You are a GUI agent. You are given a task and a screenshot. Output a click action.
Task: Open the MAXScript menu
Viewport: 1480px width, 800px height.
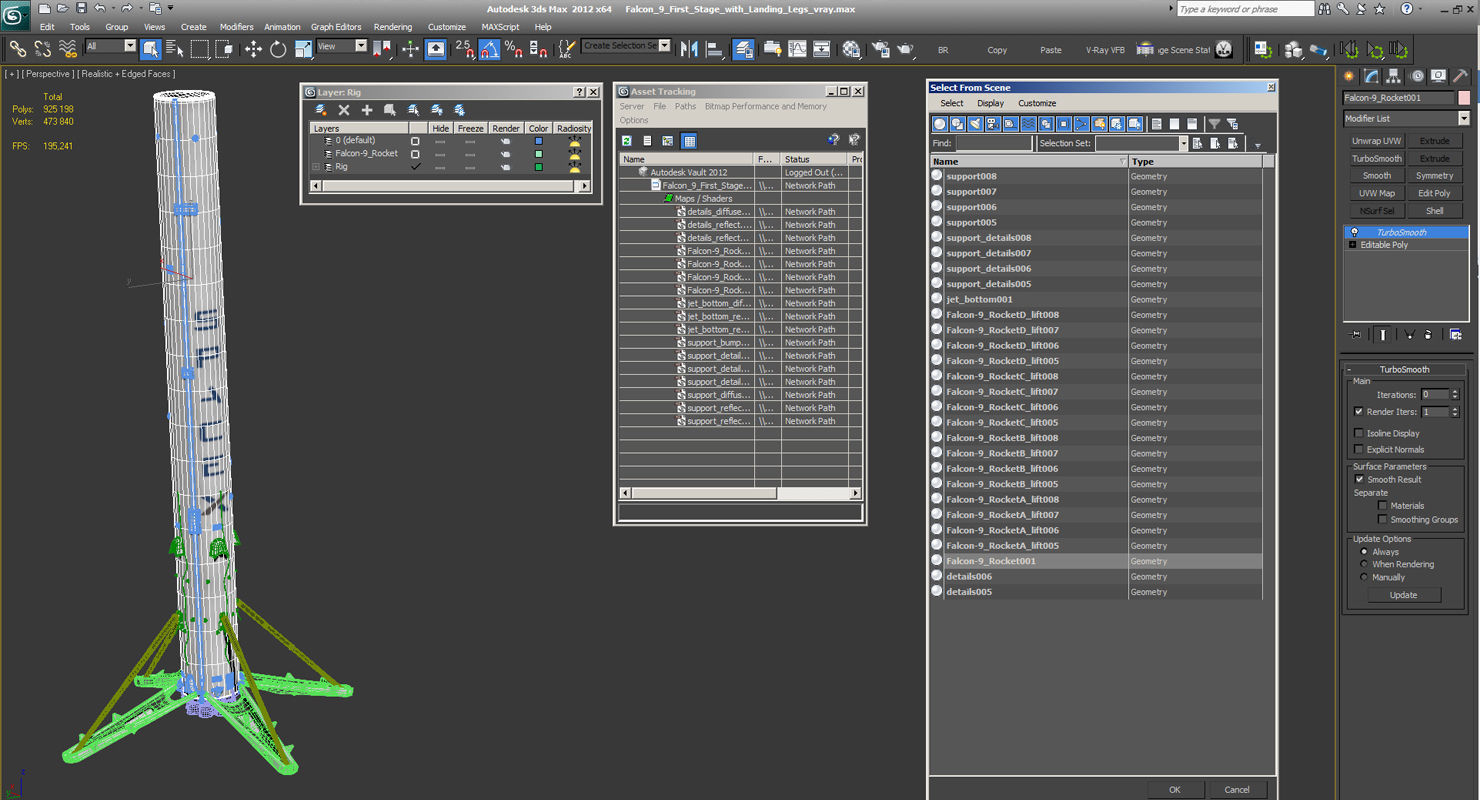500,27
